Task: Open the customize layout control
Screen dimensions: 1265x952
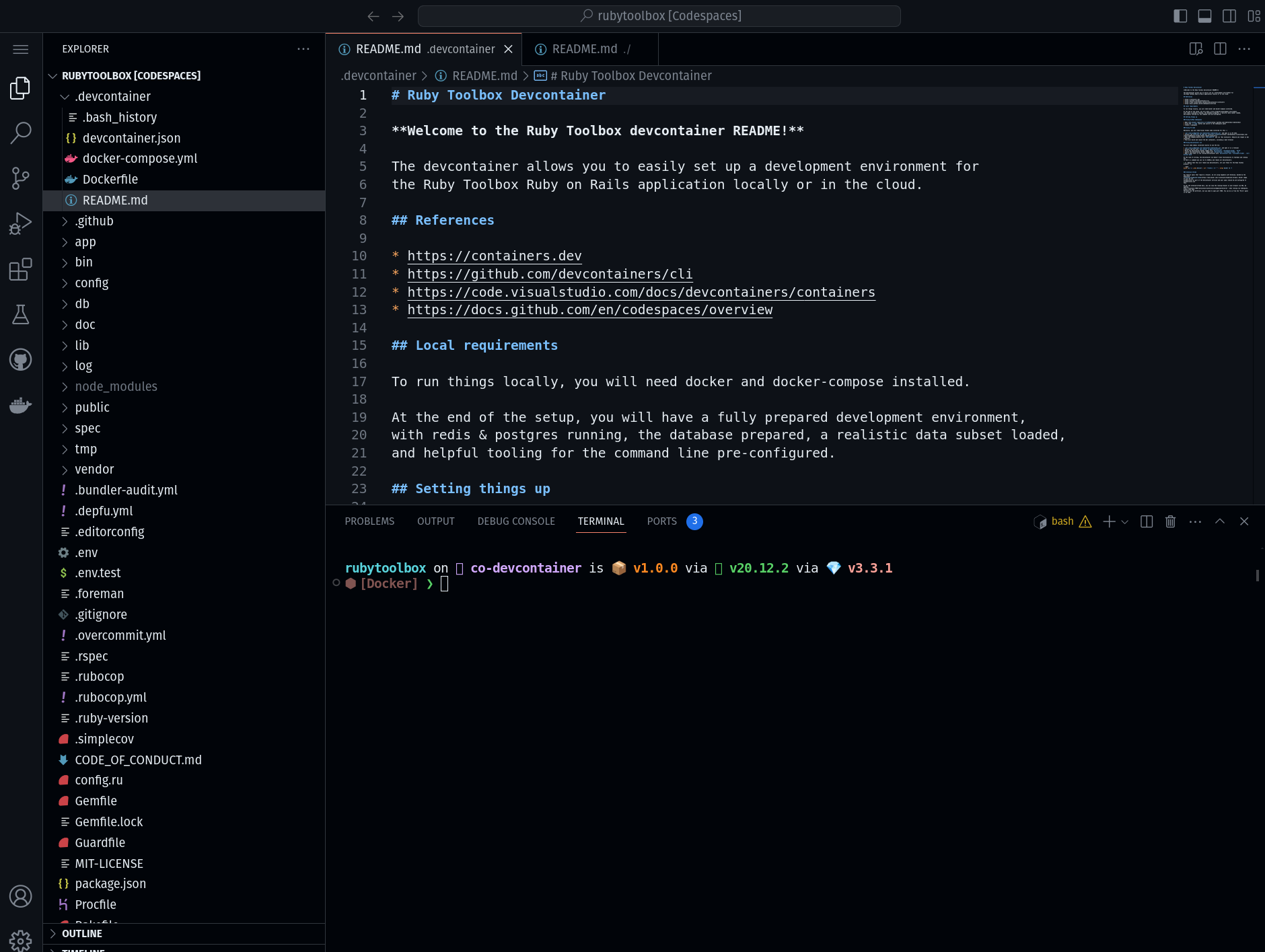Action: 1254,16
